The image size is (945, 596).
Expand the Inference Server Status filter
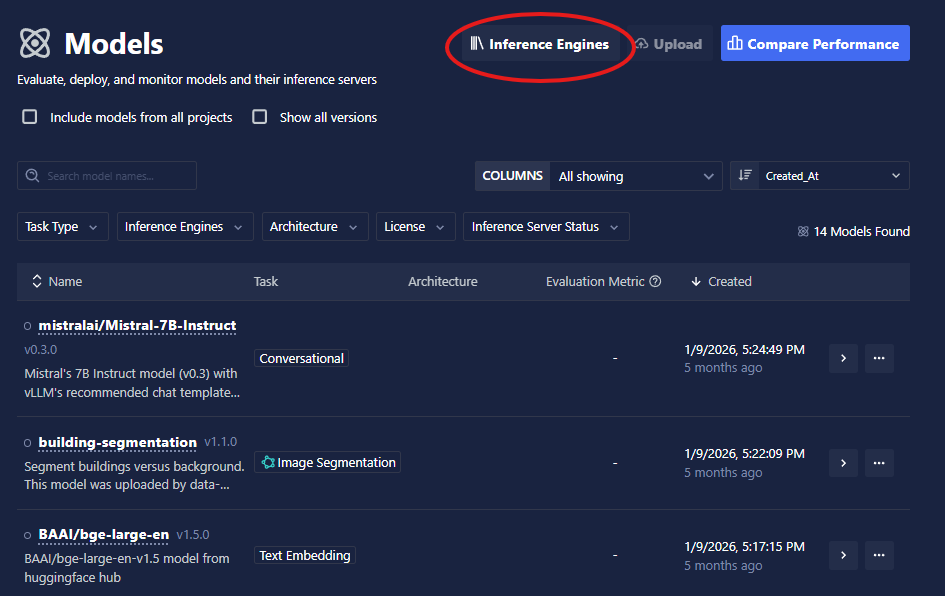(546, 227)
